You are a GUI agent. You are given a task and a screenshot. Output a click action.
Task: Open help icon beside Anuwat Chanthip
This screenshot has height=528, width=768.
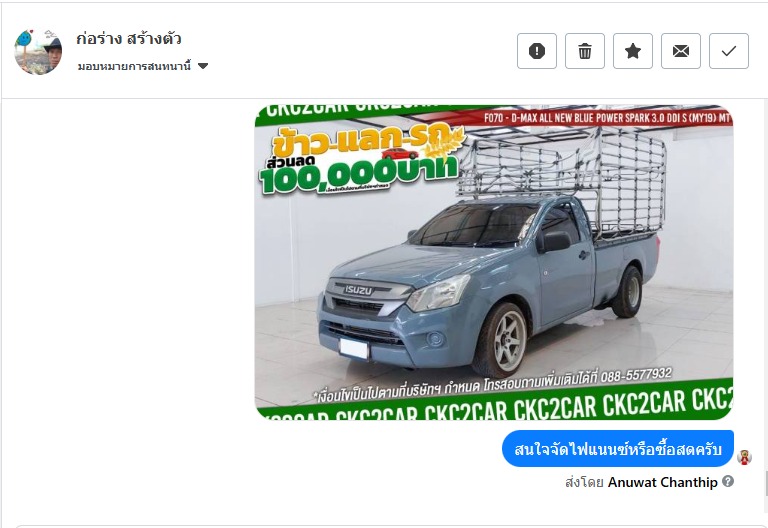pos(728,481)
